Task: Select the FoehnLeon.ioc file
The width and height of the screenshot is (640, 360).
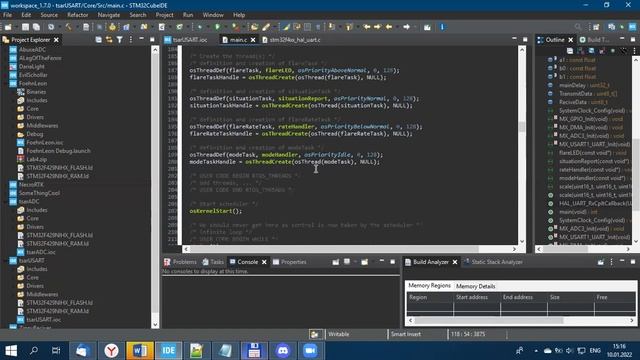Action: point(44,142)
